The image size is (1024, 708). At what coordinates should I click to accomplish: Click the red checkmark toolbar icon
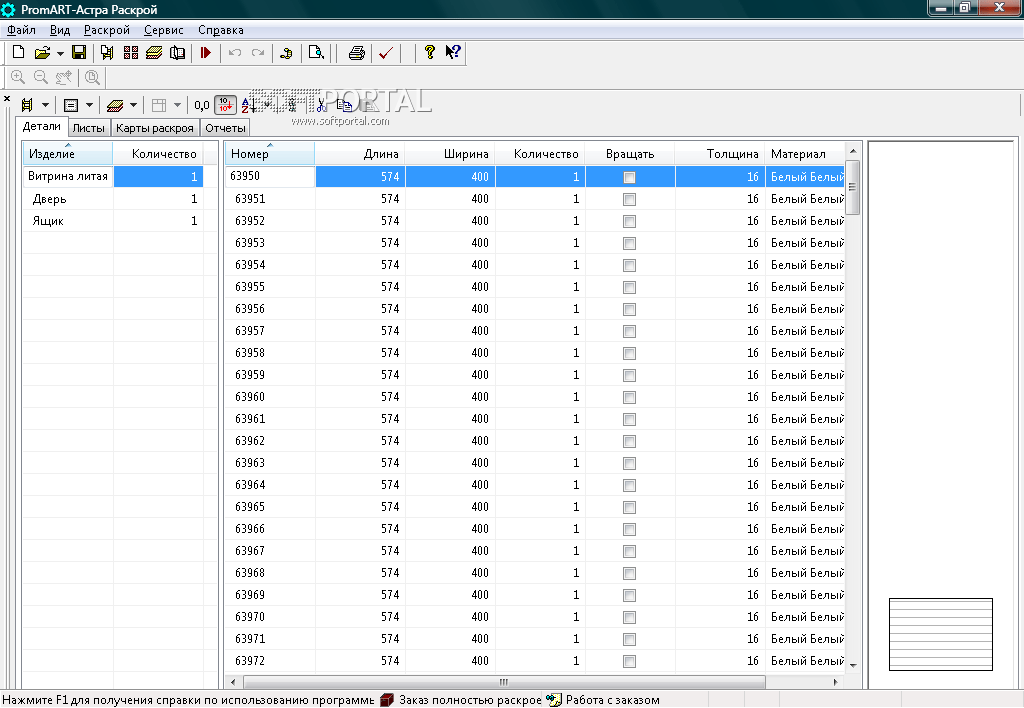click(x=384, y=53)
